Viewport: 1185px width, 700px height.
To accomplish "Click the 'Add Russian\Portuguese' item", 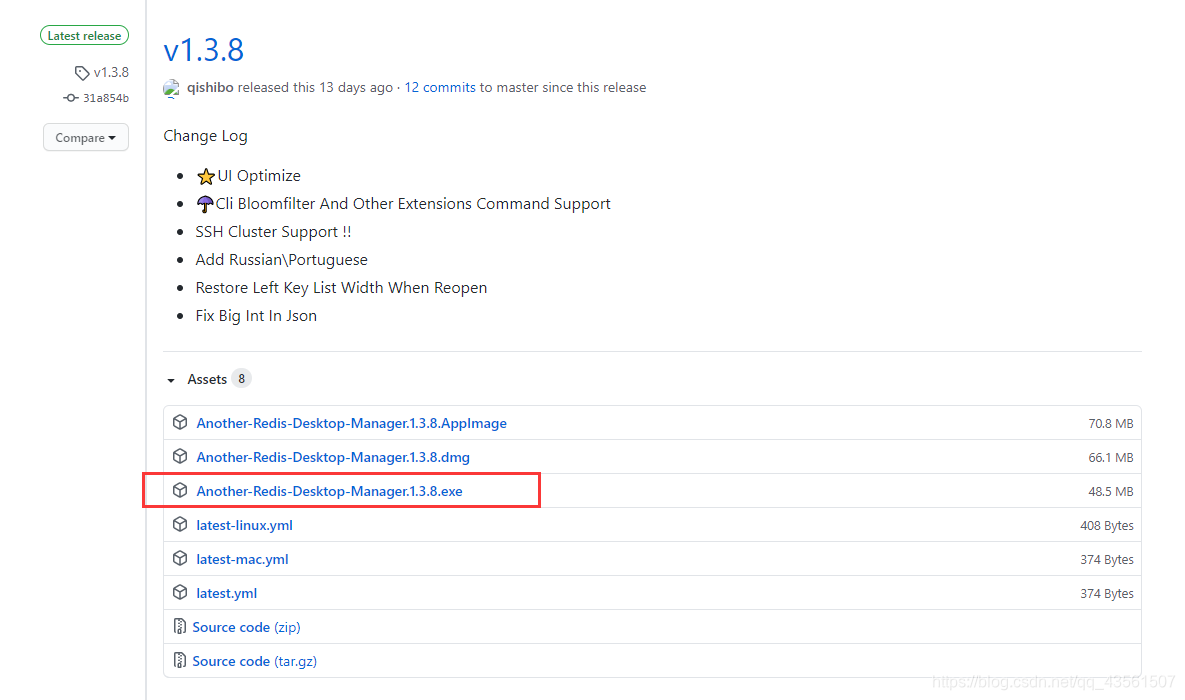I will click(x=281, y=260).
